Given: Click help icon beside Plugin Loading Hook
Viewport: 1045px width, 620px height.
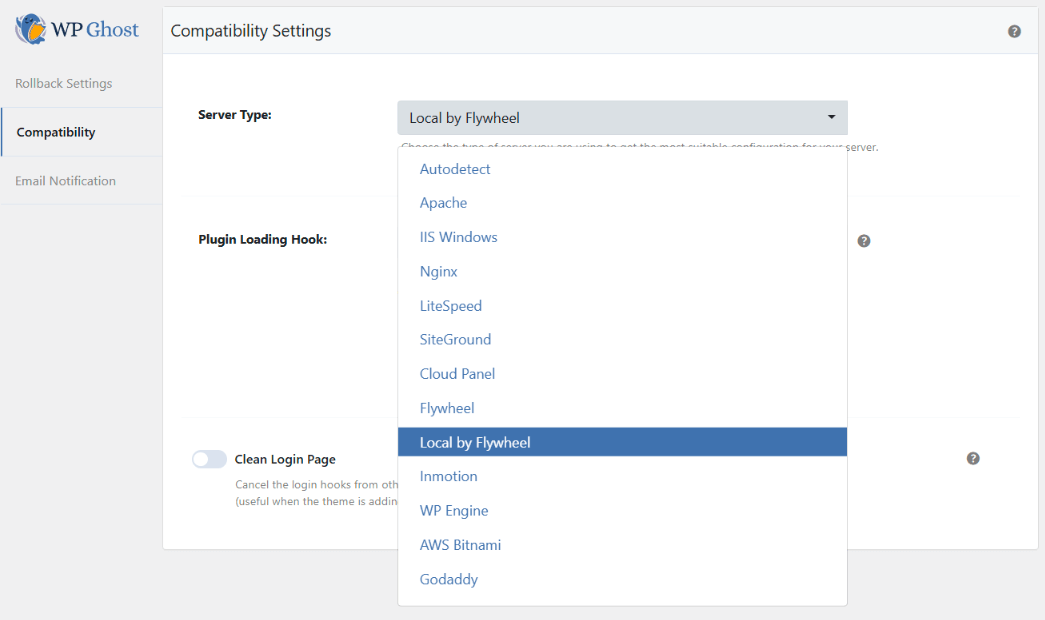Looking at the screenshot, I should pos(864,241).
